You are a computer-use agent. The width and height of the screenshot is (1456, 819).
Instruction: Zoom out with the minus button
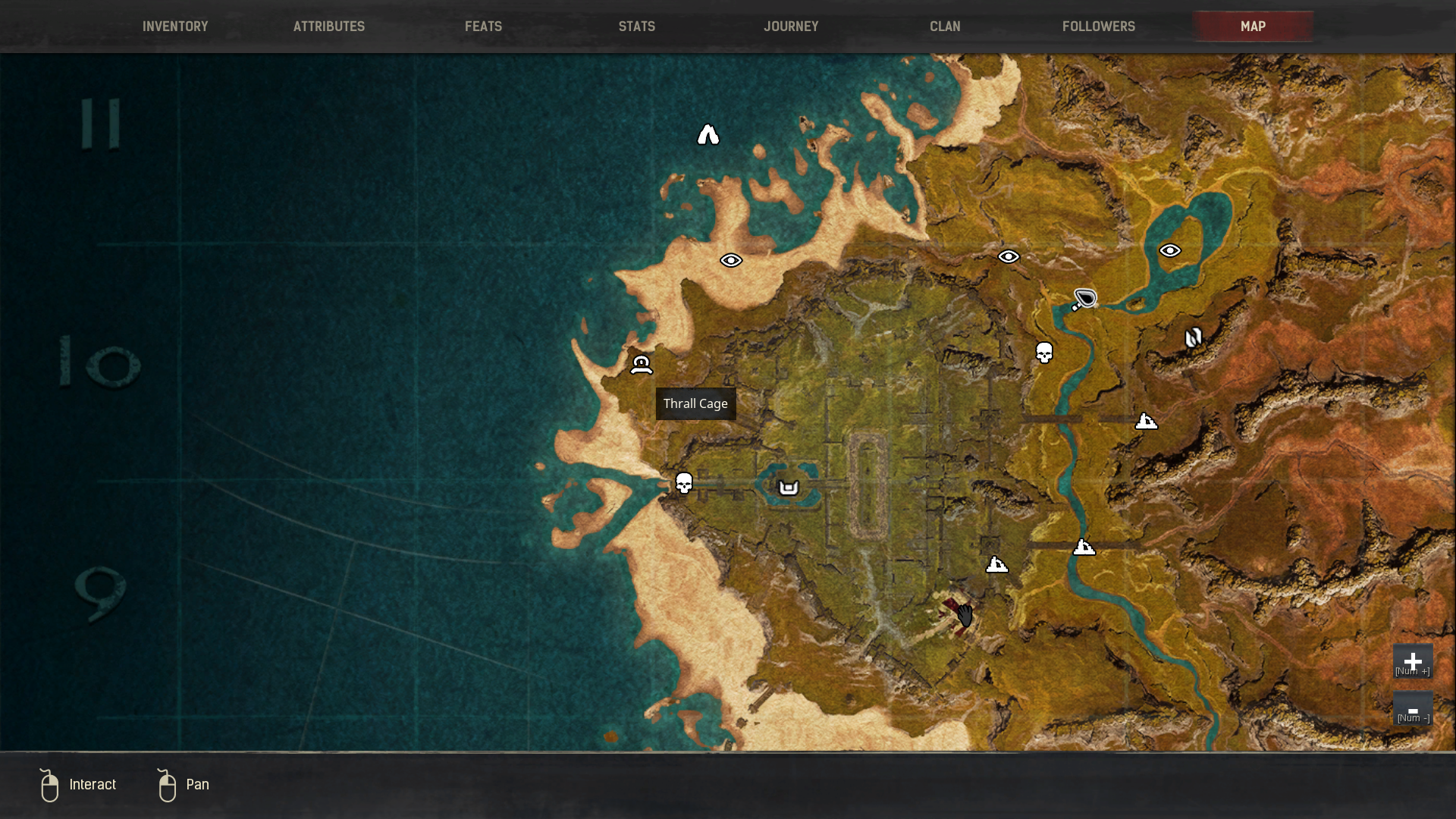(1412, 709)
